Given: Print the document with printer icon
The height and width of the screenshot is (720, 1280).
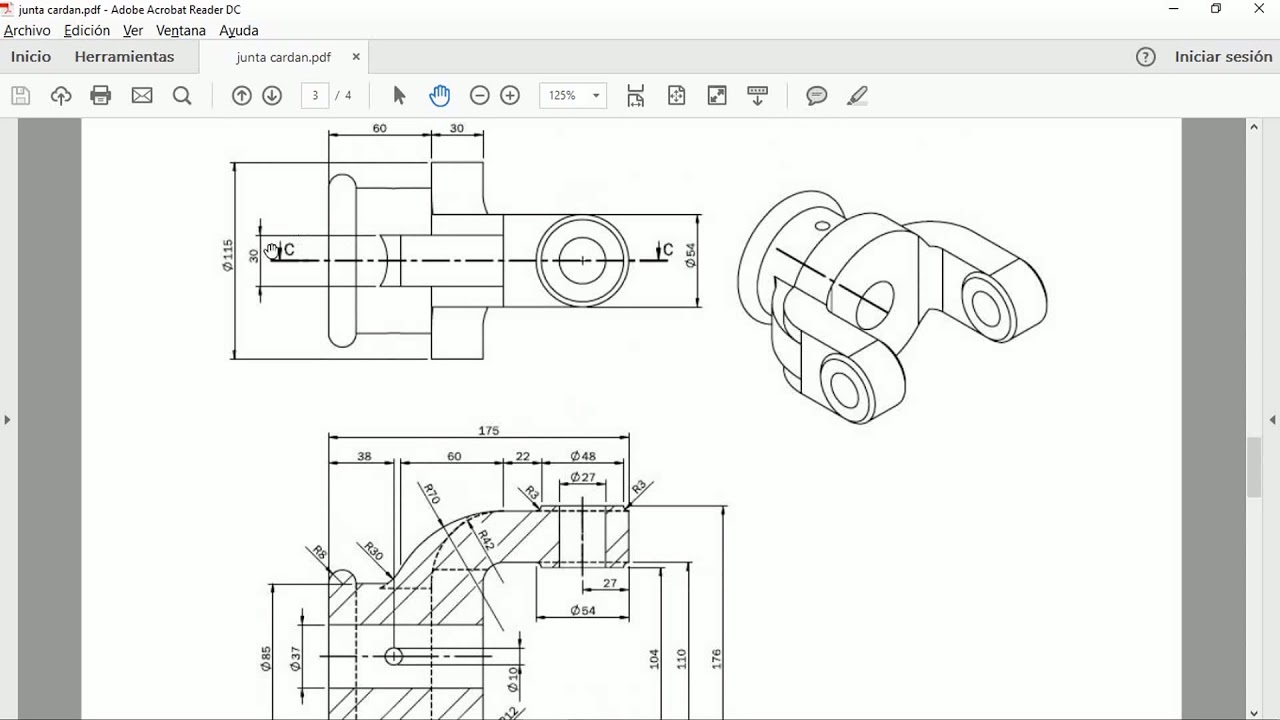Looking at the screenshot, I should pos(101,96).
